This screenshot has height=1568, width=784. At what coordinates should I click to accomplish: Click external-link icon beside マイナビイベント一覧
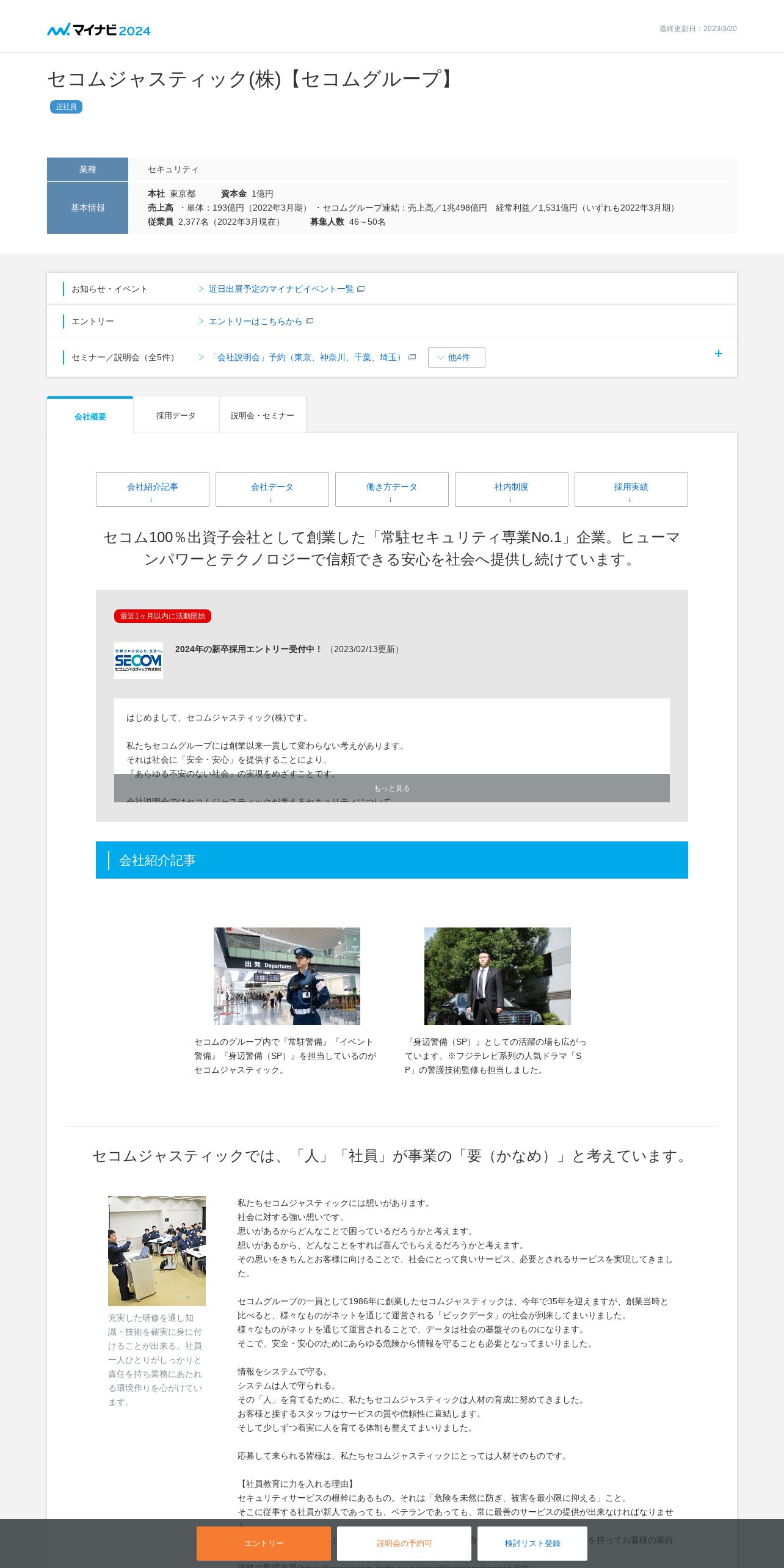point(361,289)
